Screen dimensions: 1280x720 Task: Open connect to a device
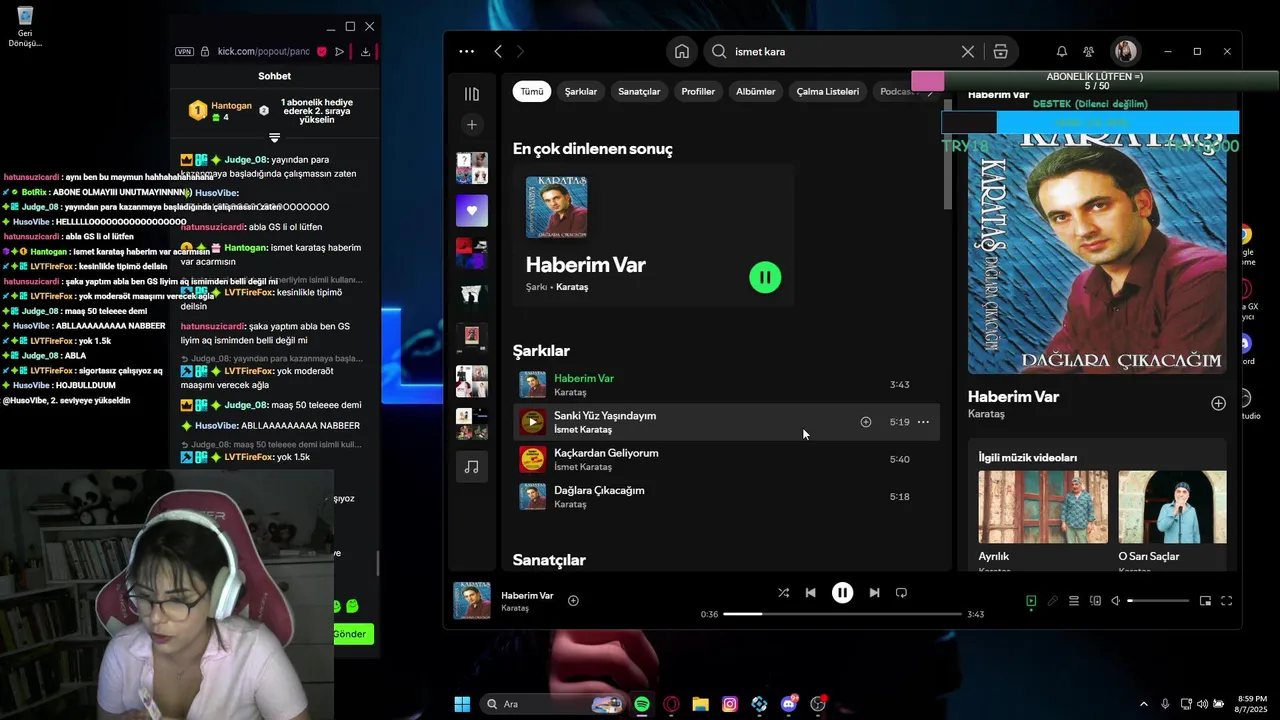click(x=1095, y=601)
